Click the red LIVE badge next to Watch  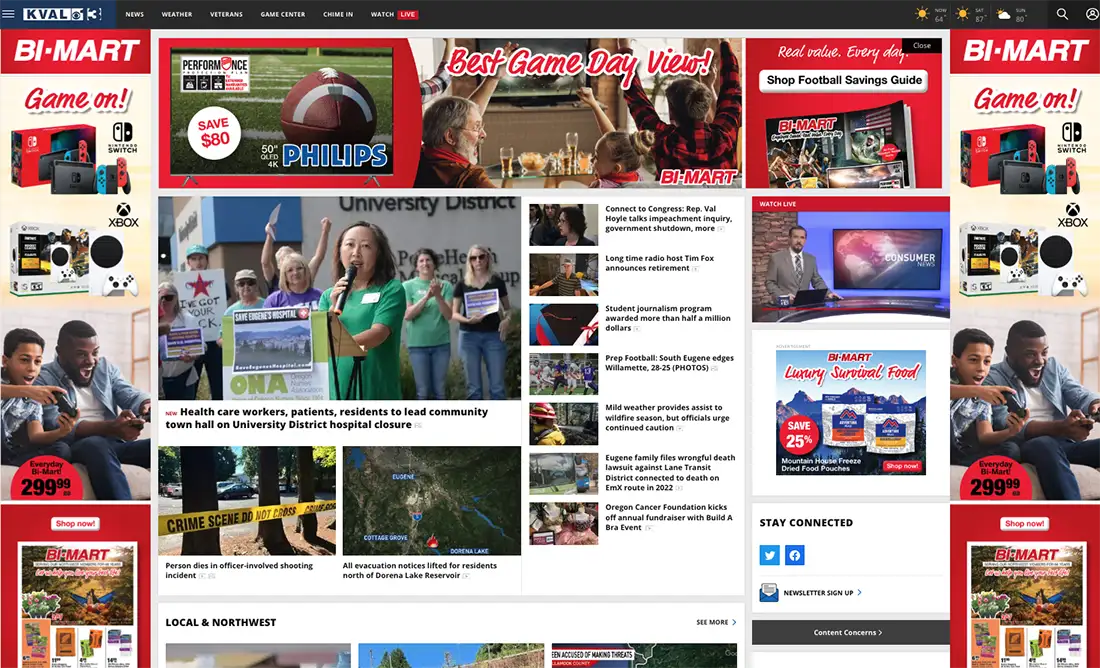point(408,14)
